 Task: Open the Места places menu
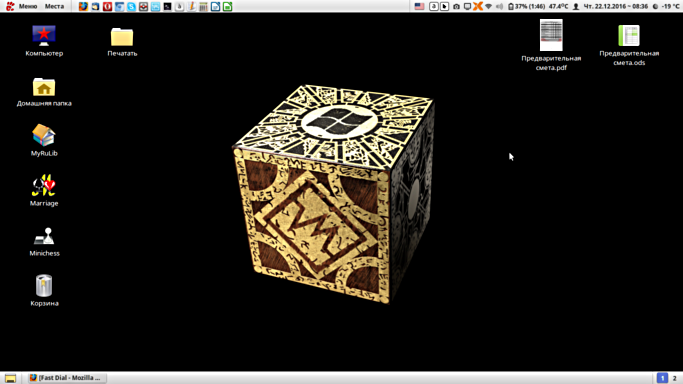tap(54, 7)
